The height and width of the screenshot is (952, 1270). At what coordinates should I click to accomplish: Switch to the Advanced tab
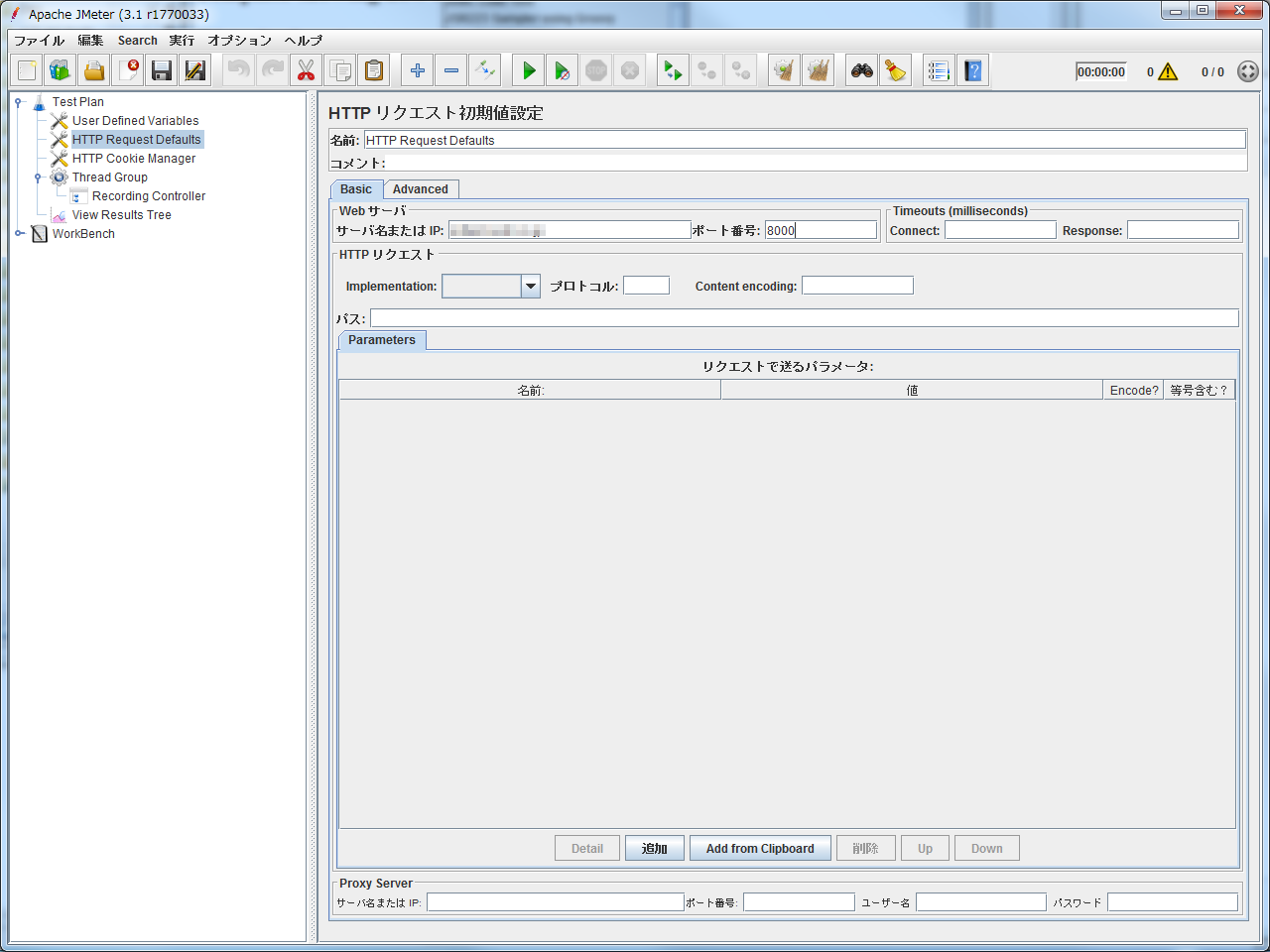tap(421, 189)
